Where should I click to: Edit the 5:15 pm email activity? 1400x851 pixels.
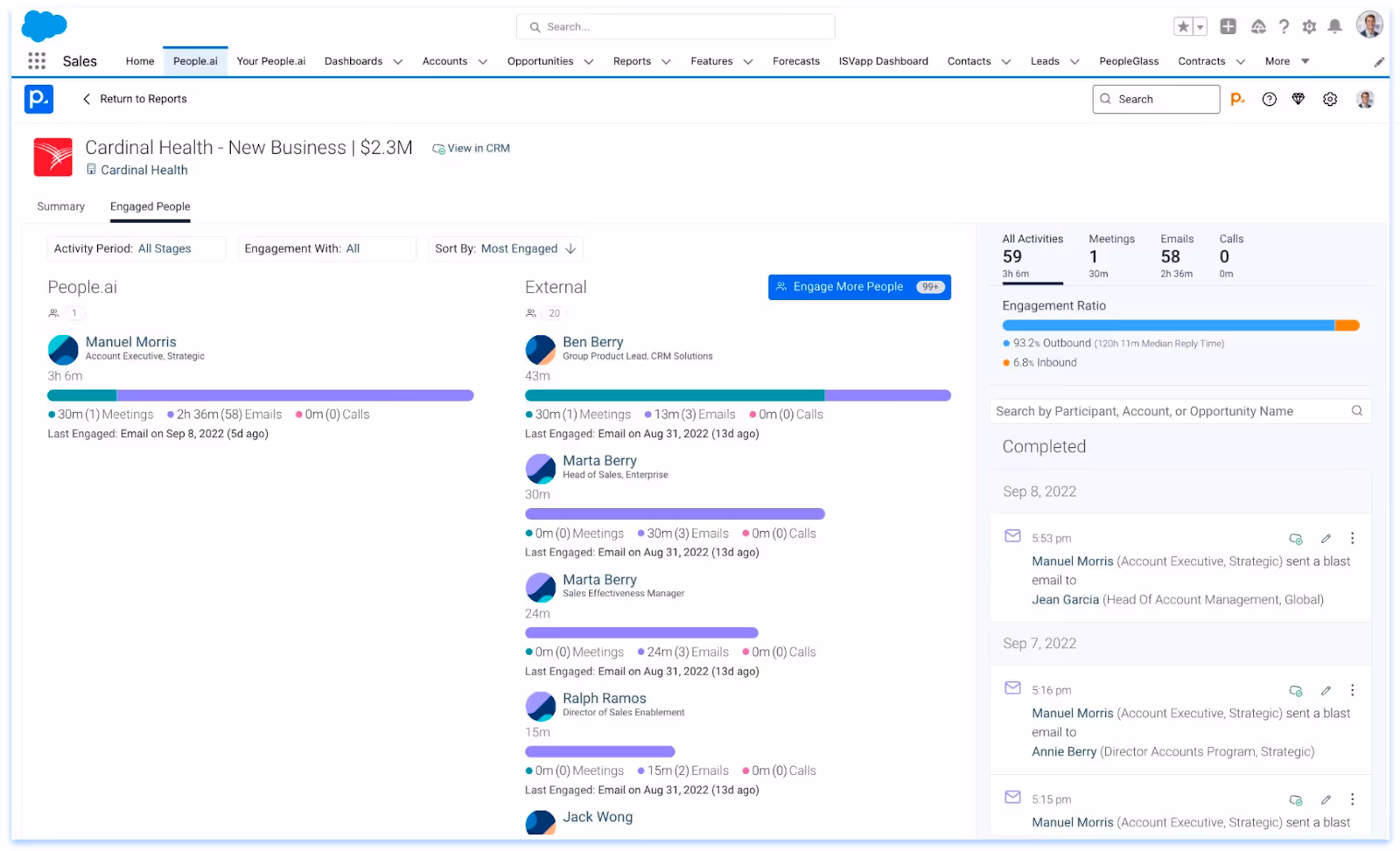coord(1326,799)
